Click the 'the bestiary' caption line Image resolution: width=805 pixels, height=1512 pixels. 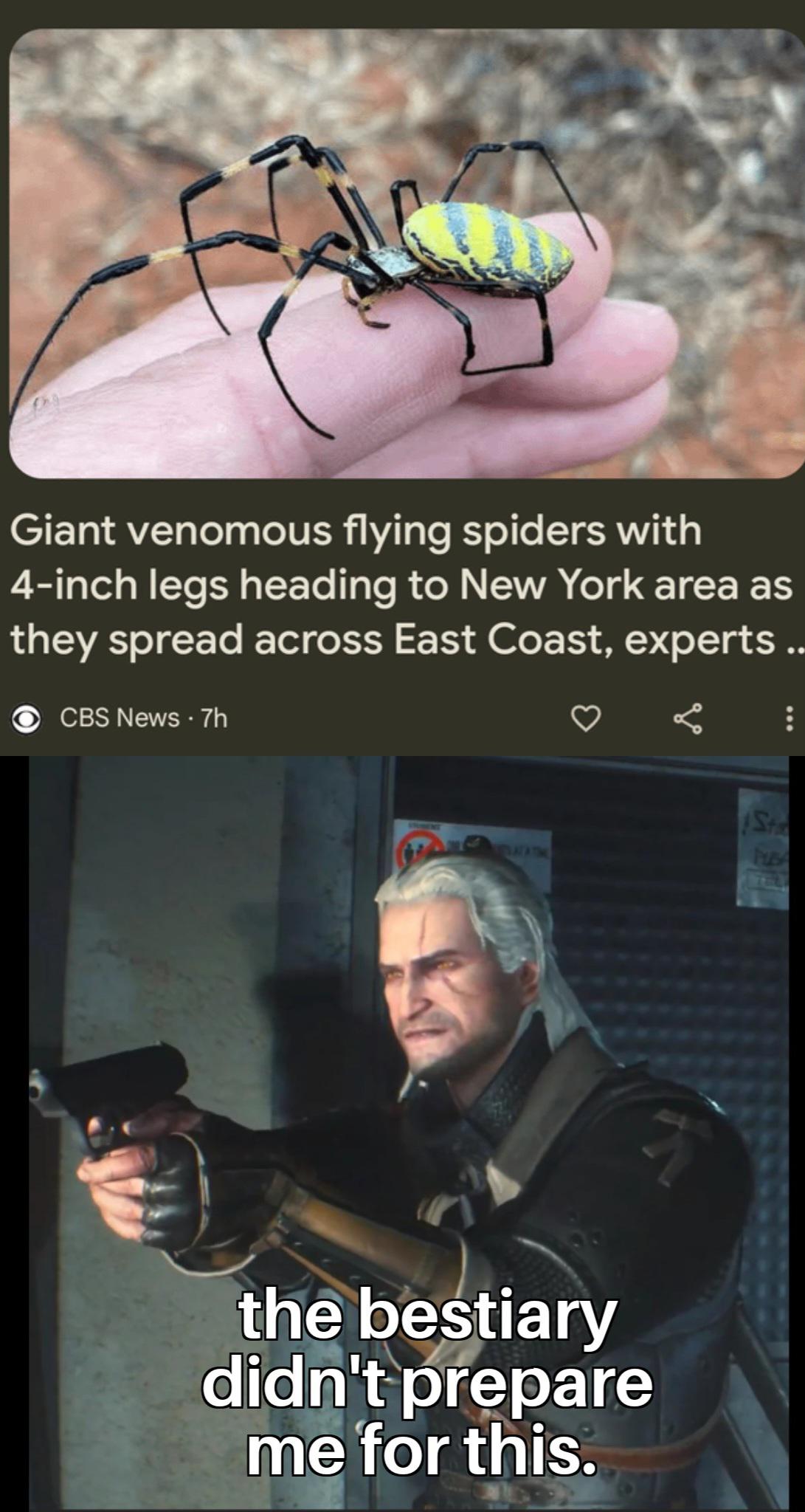tap(425, 1315)
